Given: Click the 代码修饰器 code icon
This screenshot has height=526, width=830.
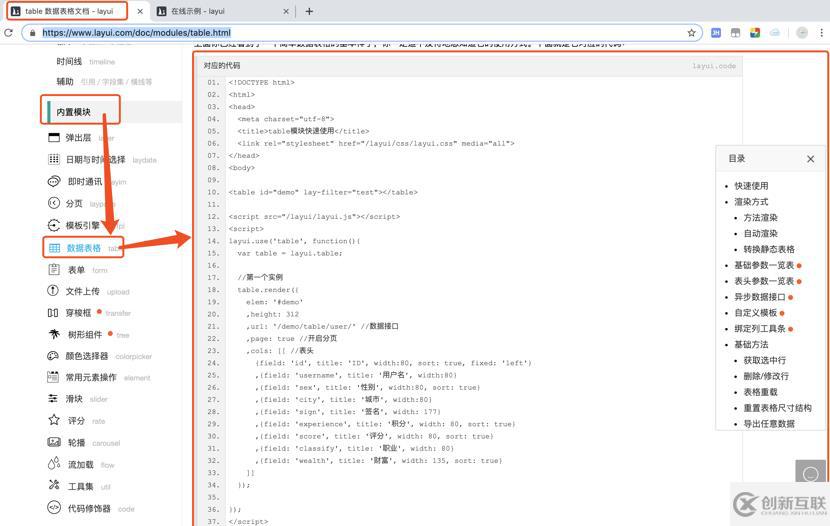Looking at the screenshot, I should 54,507.
